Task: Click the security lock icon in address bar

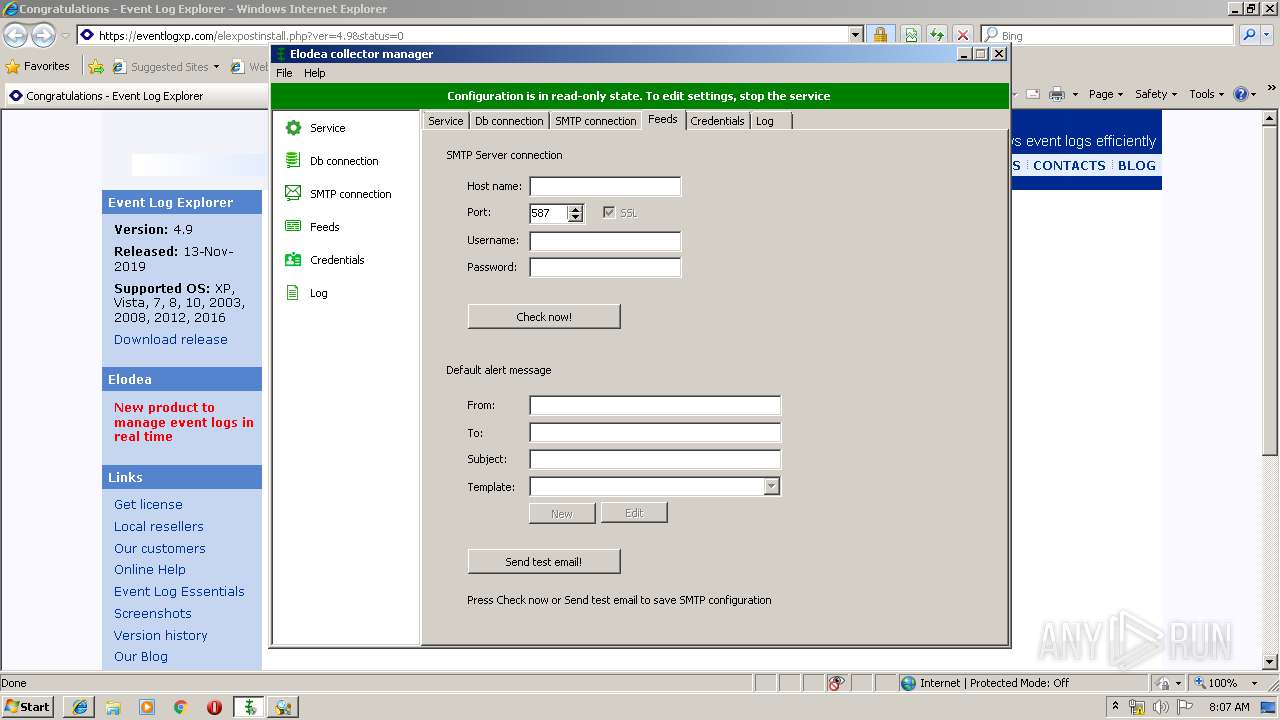Action: pyautogui.click(x=880, y=35)
